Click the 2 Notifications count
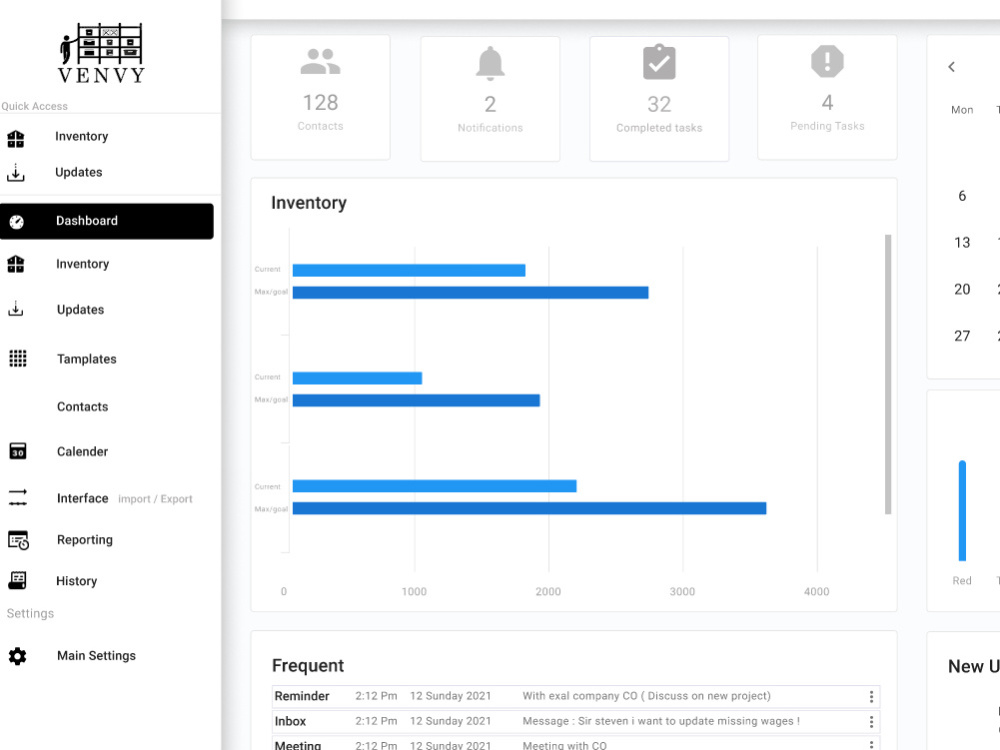 (x=490, y=105)
